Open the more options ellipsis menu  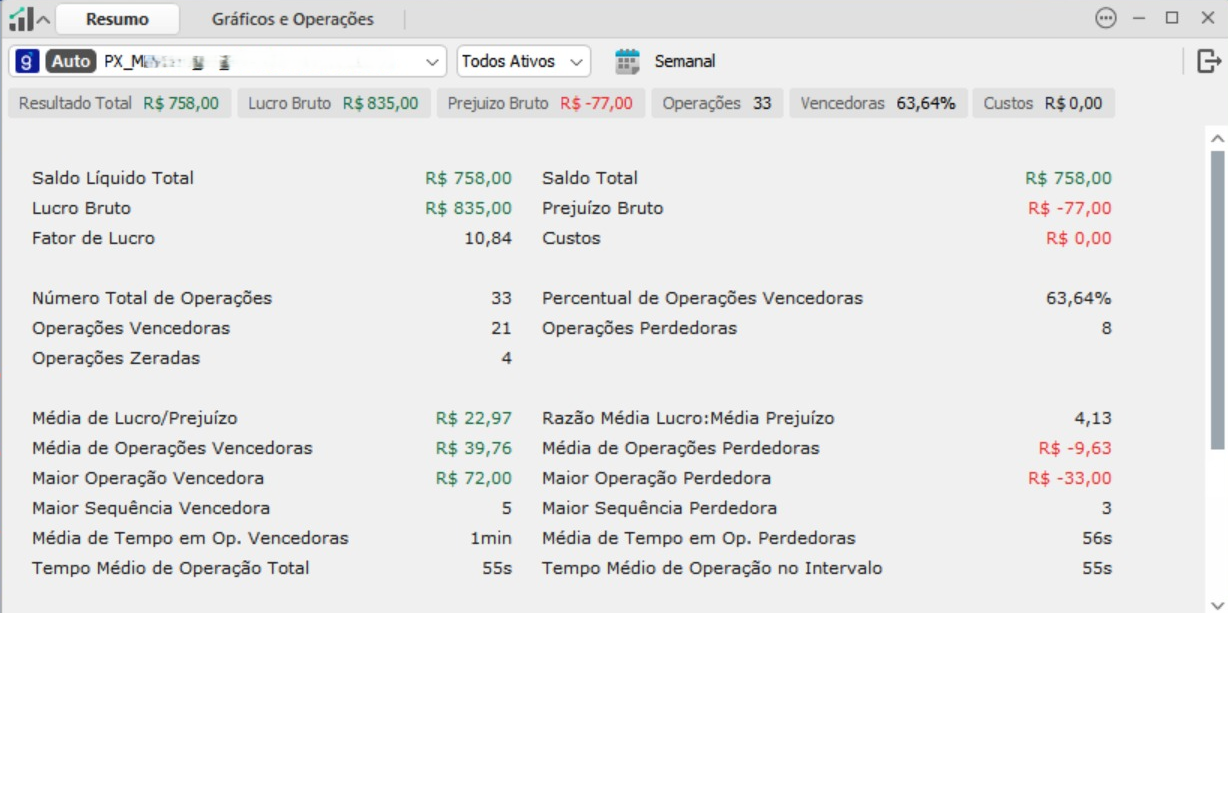coord(1106,18)
